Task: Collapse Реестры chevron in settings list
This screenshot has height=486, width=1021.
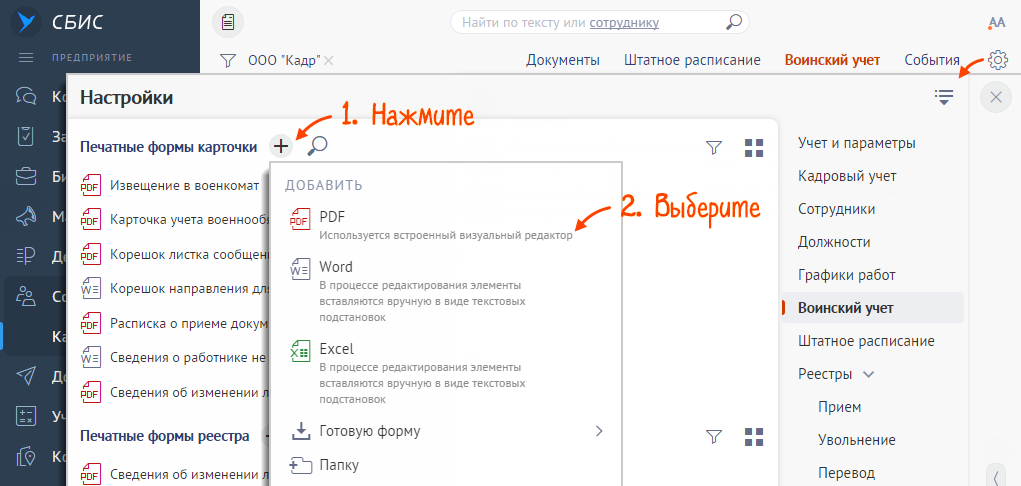Action: tap(868, 375)
